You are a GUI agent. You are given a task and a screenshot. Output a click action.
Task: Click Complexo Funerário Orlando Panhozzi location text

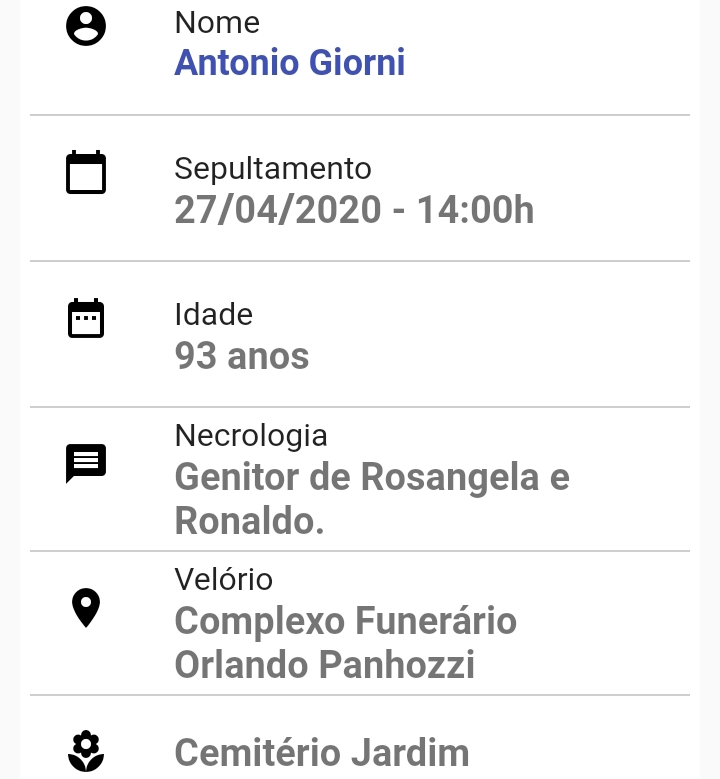click(346, 643)
